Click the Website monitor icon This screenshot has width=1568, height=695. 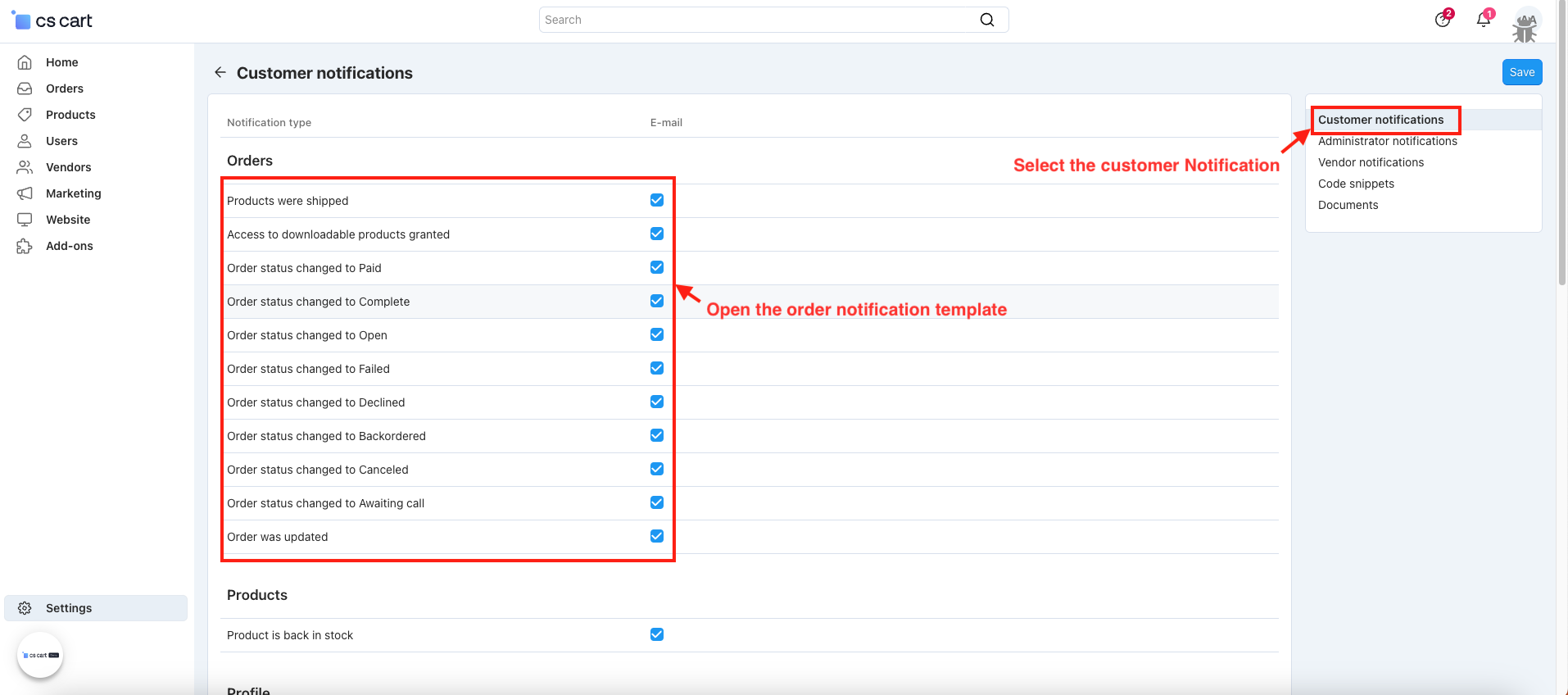pyautogui.click(x=25, y=220)
